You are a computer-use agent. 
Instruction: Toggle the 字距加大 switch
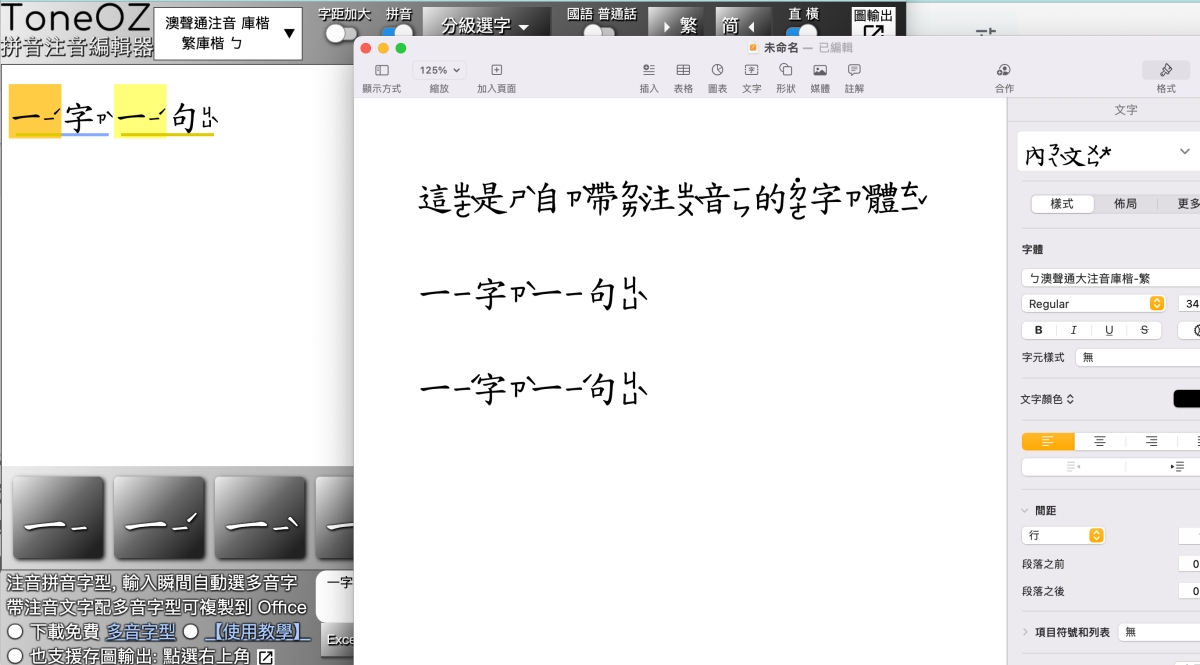(x=341, y=33)
